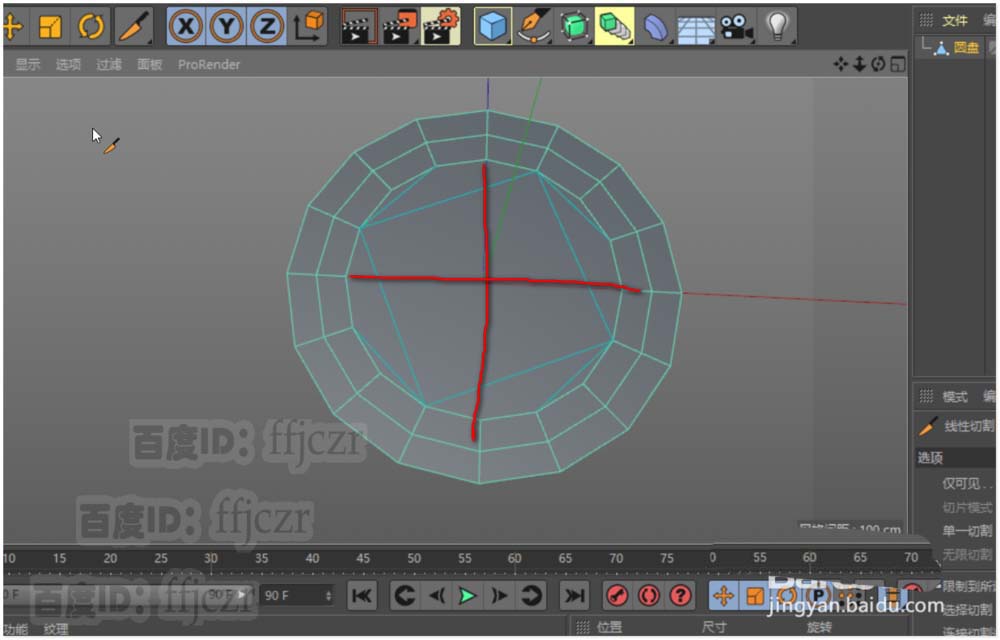
Task: Add a Light bulb object
Action: [x=777, y=27]
